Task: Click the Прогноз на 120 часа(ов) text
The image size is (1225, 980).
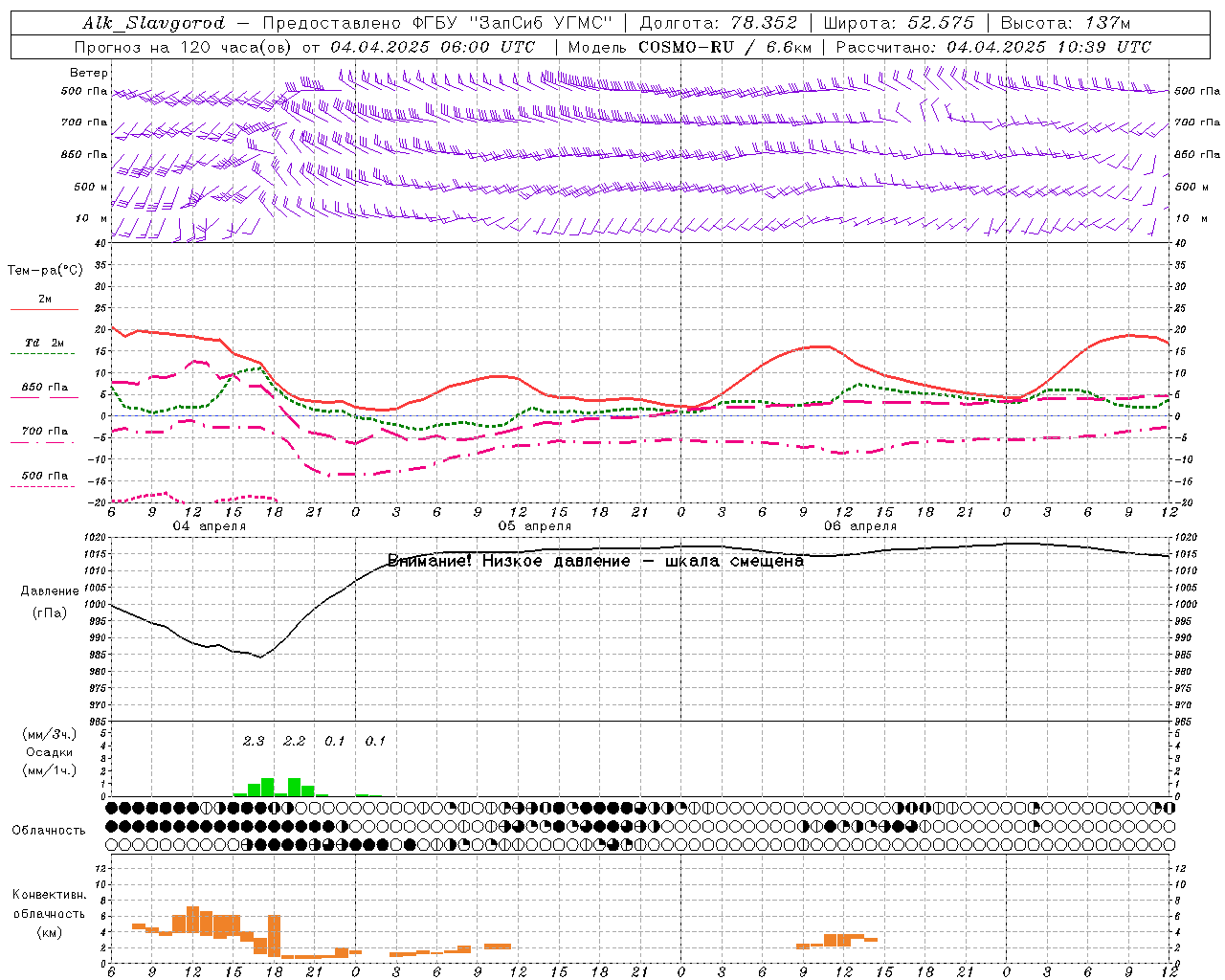Action: (x=185, y=47)
